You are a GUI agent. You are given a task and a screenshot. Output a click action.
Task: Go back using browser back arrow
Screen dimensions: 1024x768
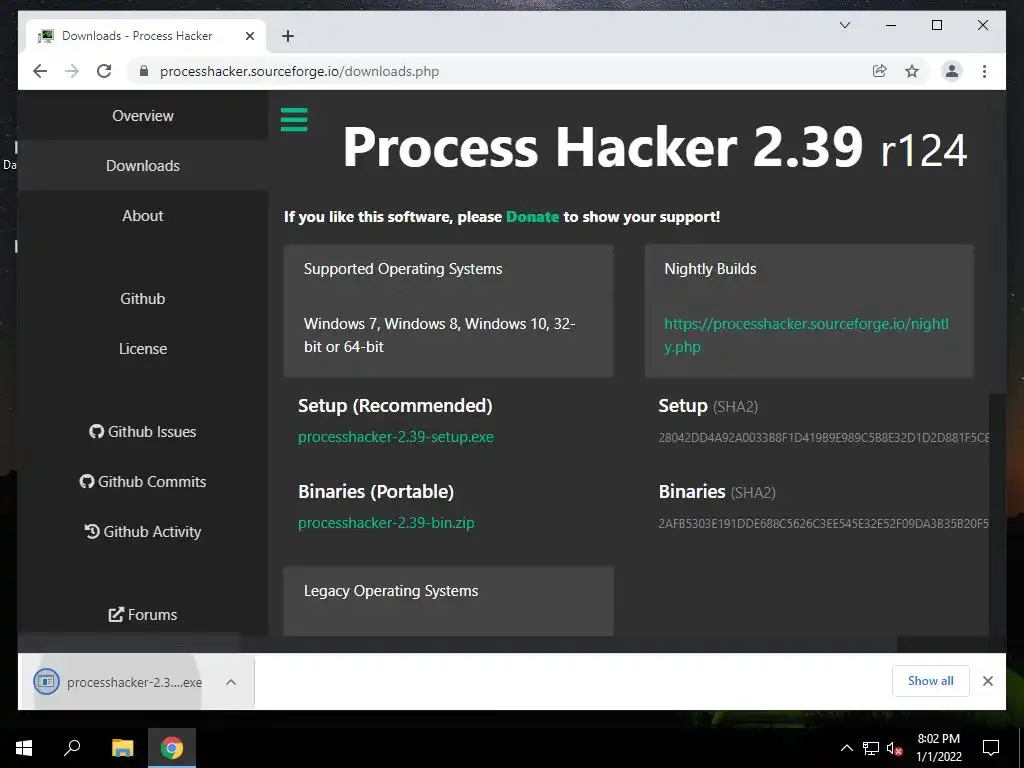click(40, 71)
